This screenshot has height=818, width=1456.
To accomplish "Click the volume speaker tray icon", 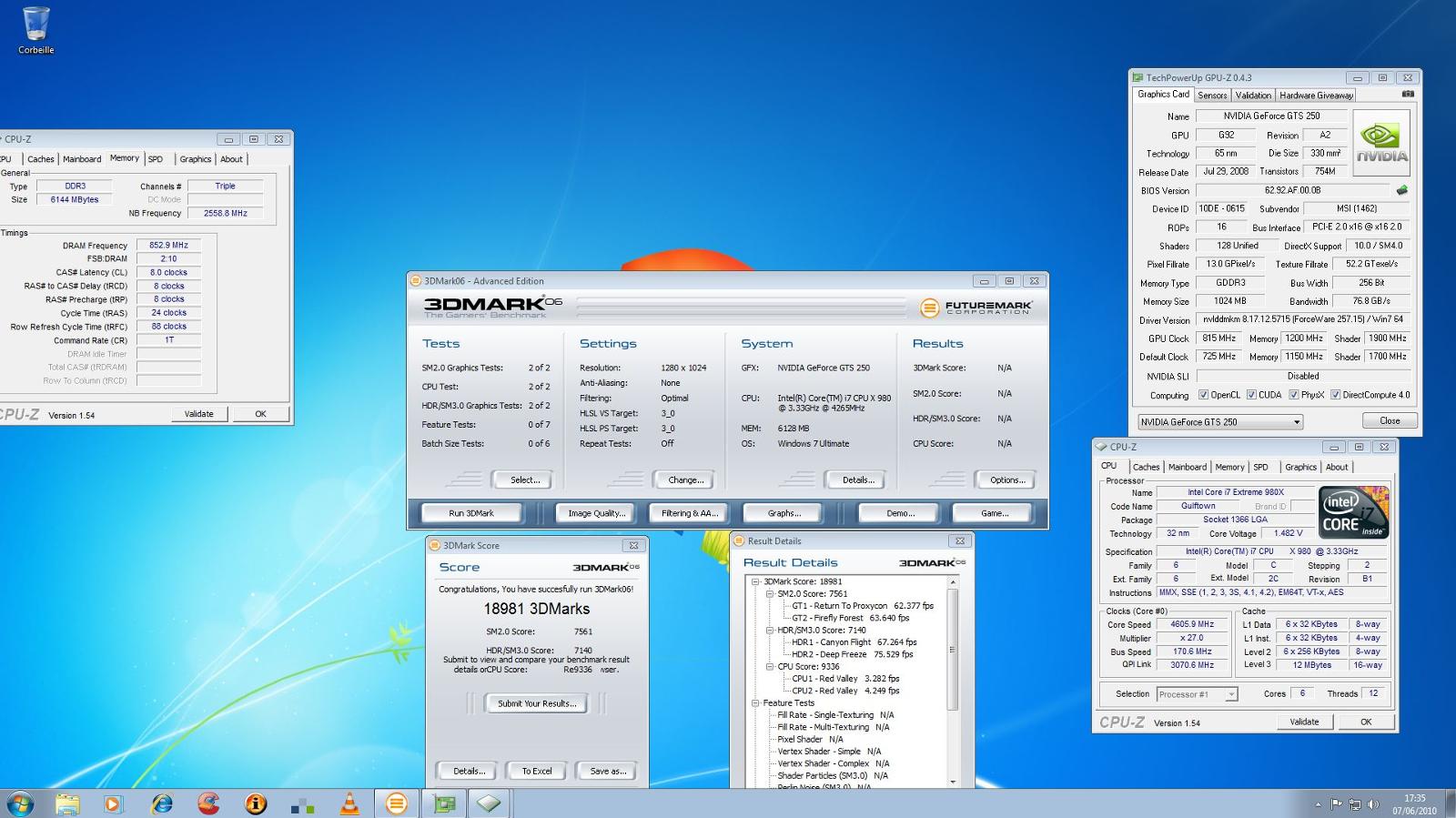I will (x=1373, y=804).
